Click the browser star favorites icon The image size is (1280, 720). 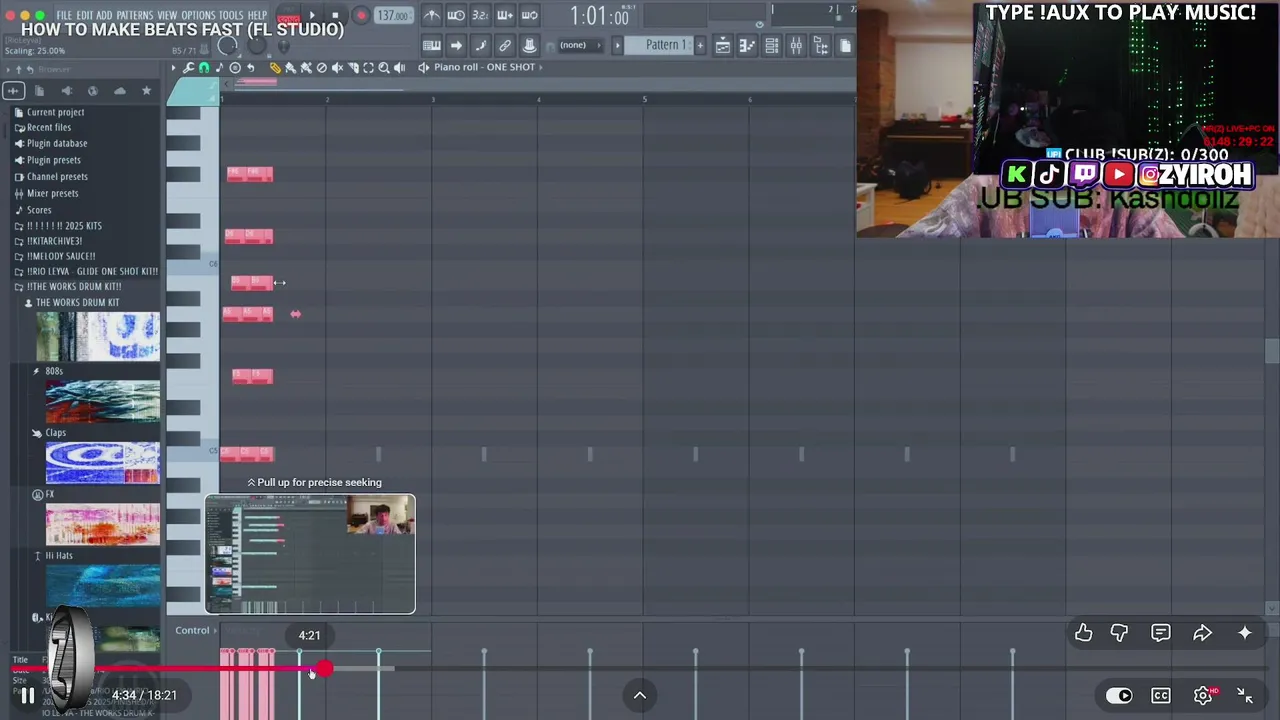pos(146,91)
